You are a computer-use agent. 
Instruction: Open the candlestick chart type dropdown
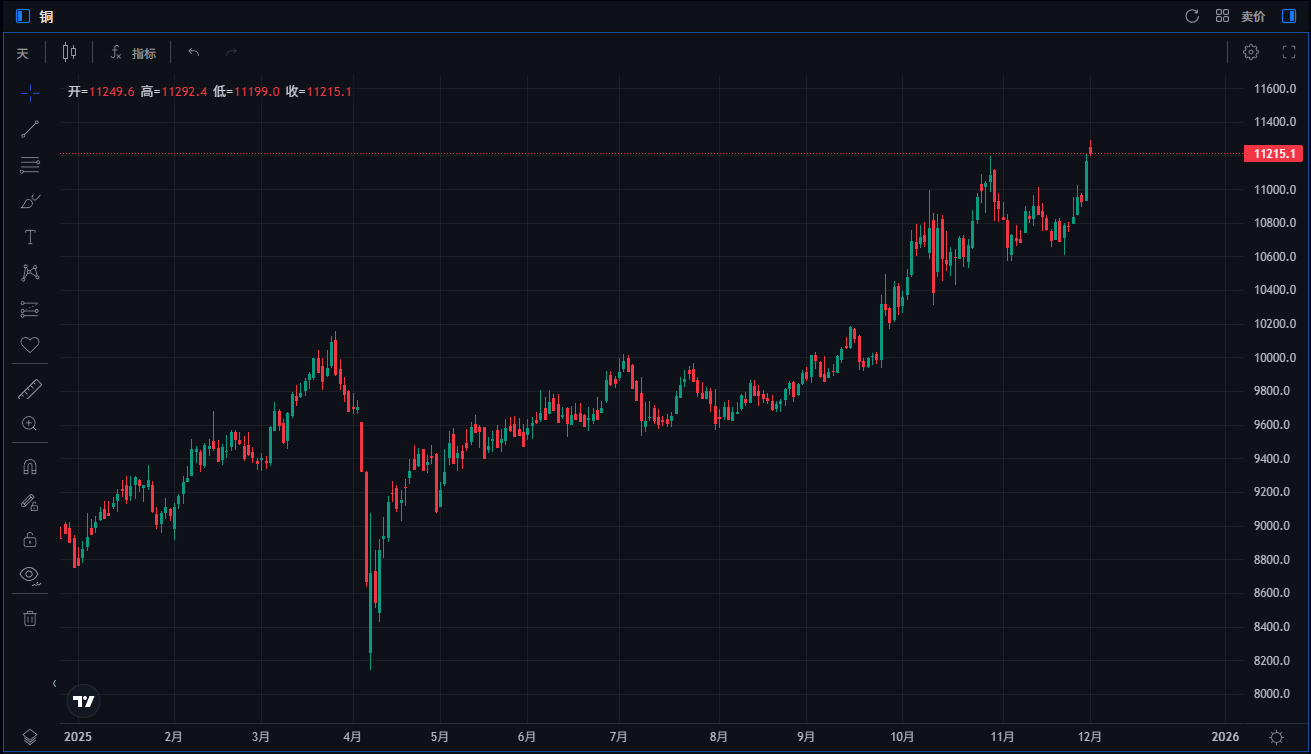pos(69,52)
